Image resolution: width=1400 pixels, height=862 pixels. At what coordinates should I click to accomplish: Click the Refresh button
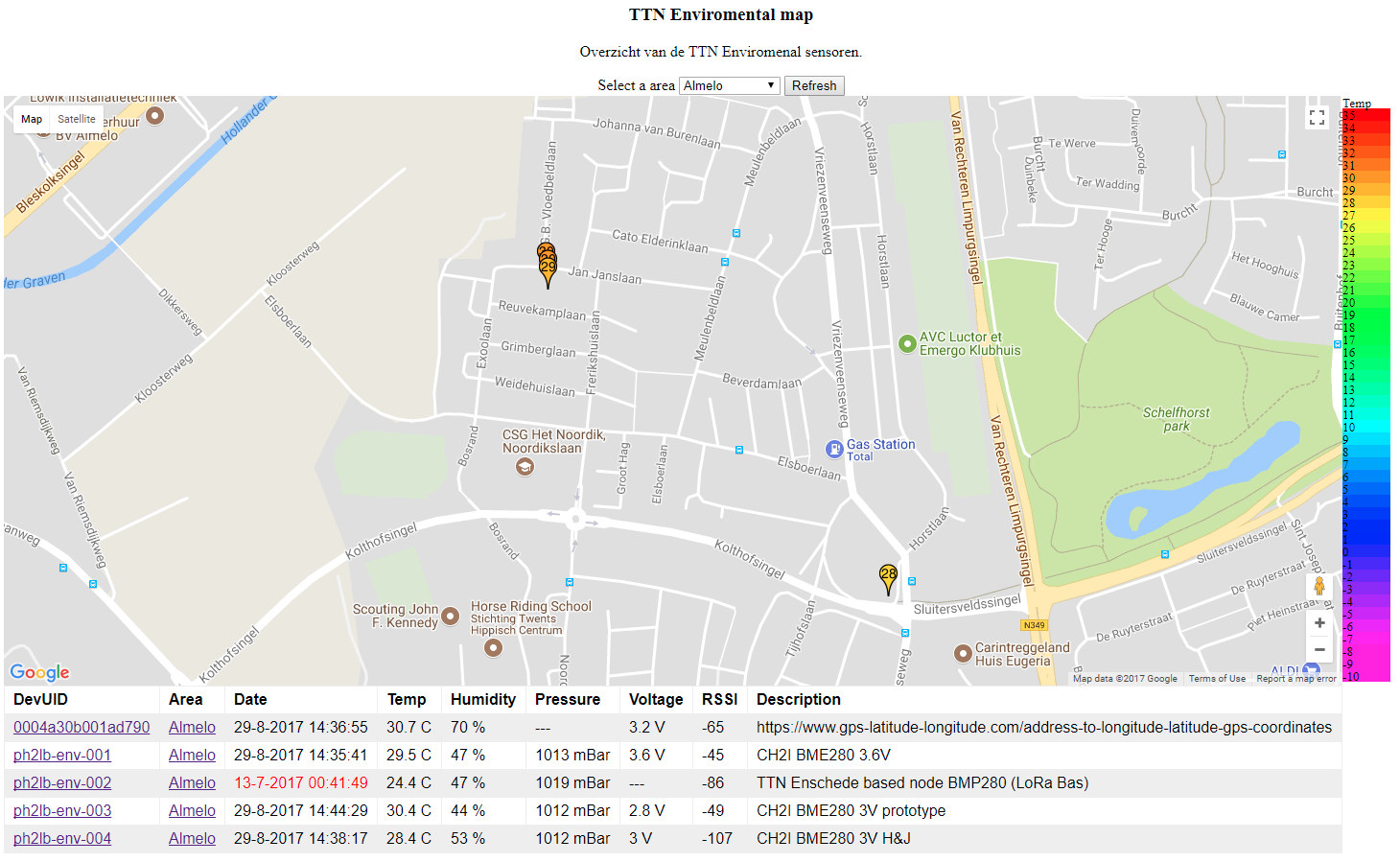pos(814,85)
